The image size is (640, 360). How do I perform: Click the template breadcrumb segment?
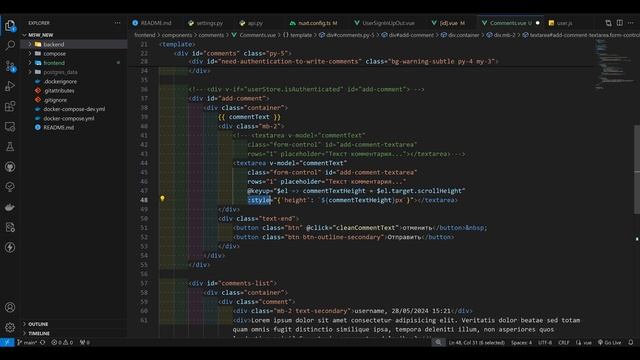click(x=301, y=35)
